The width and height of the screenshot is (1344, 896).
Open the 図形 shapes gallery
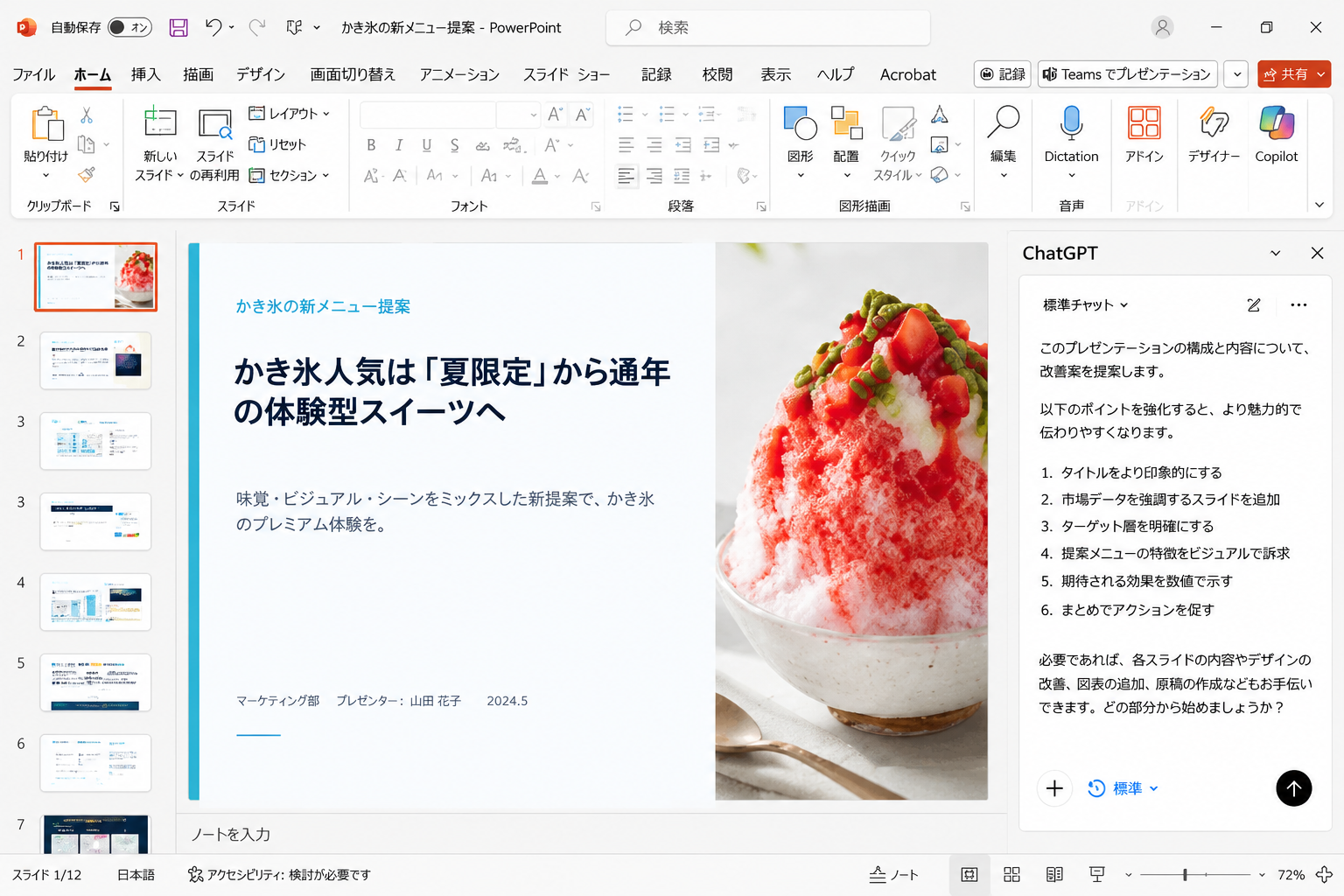[800, 143]
